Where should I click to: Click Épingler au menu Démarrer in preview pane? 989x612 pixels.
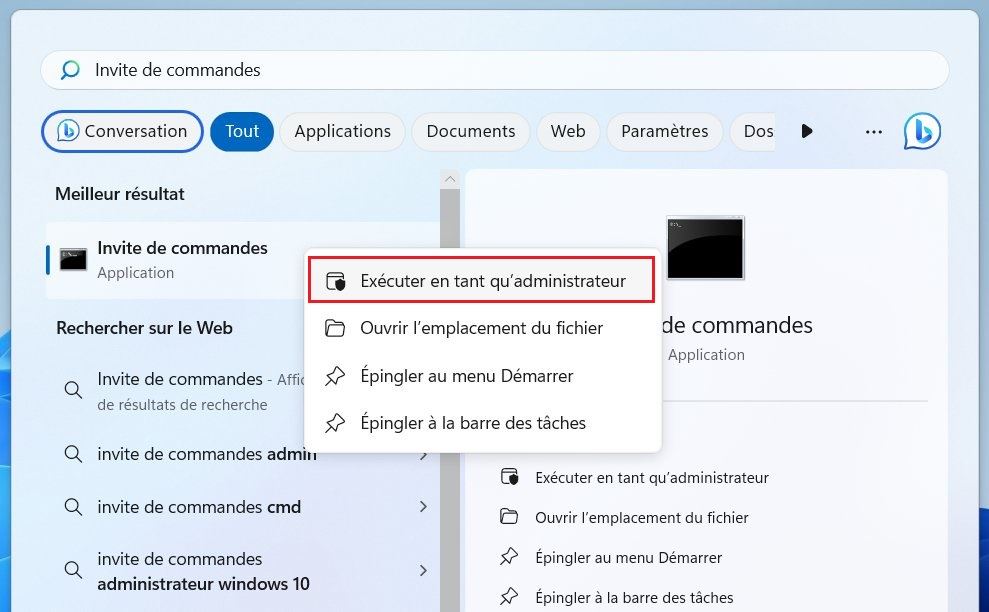point(628,558)
